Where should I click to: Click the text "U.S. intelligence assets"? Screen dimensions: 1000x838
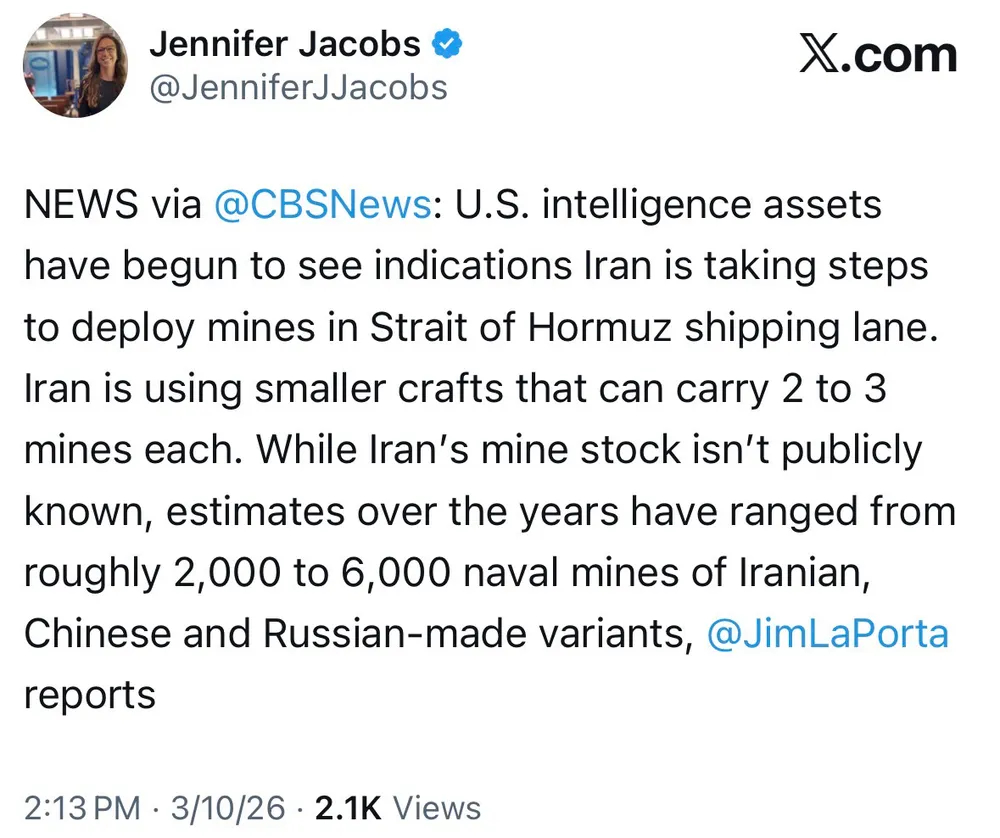click(x=669, y=205)
